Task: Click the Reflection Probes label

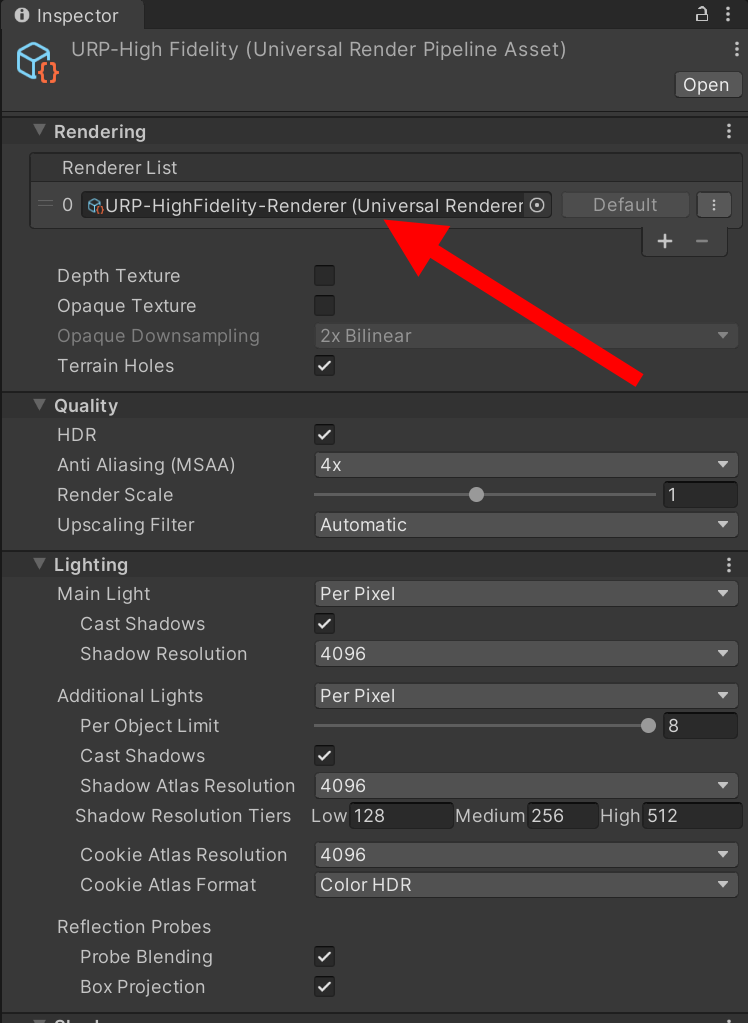Action: pos(134,926)
